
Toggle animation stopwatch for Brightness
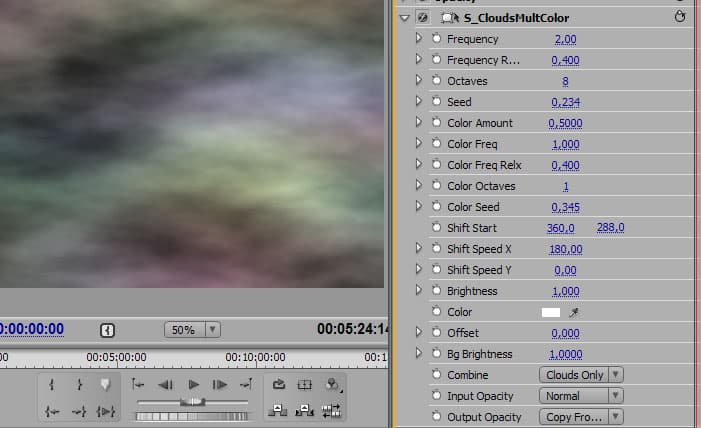tap(436, 291)
